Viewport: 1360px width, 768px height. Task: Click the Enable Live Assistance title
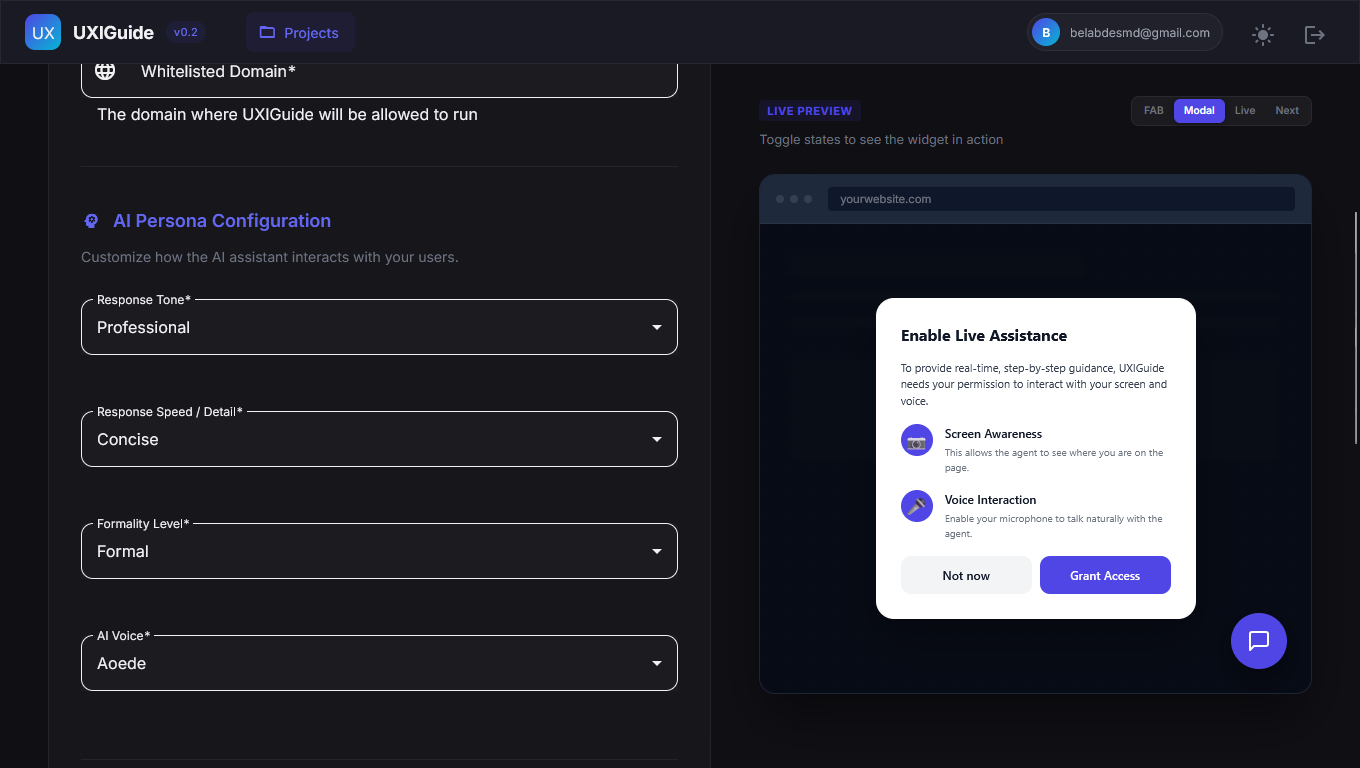[x=984, y=336]
